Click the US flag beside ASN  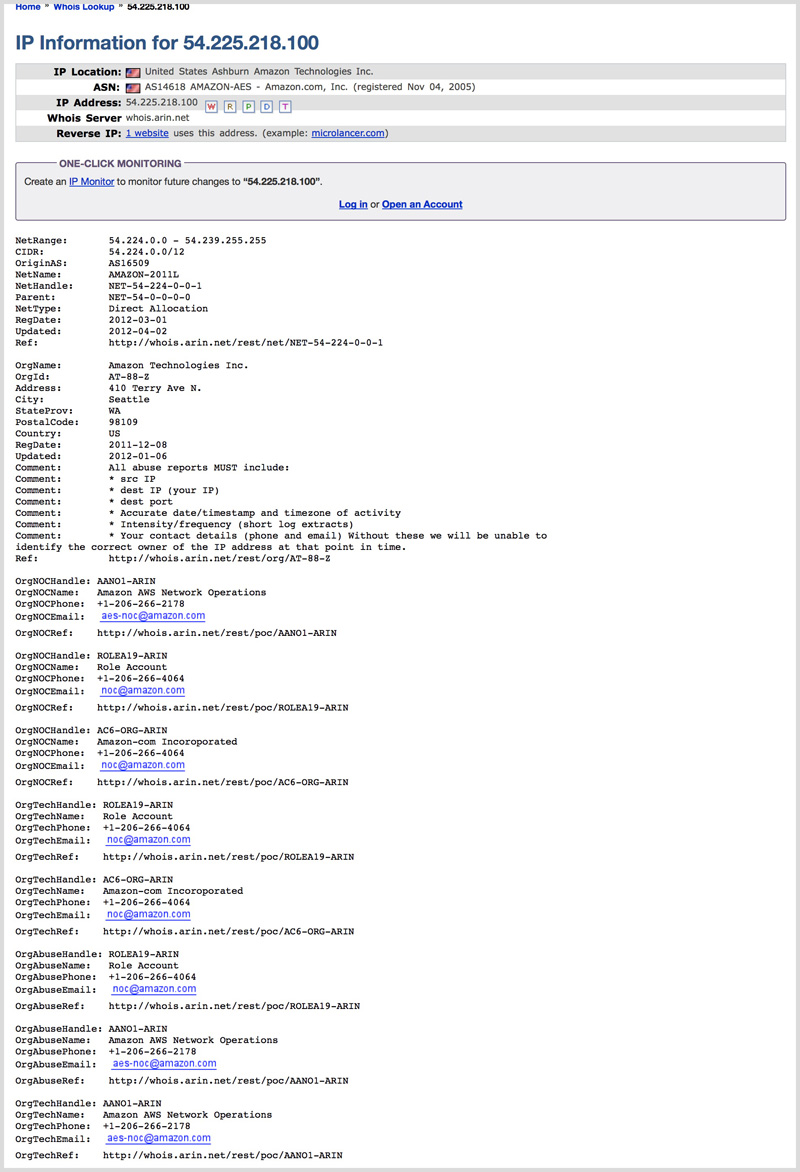pyautogui.click(x=133, y=87)
